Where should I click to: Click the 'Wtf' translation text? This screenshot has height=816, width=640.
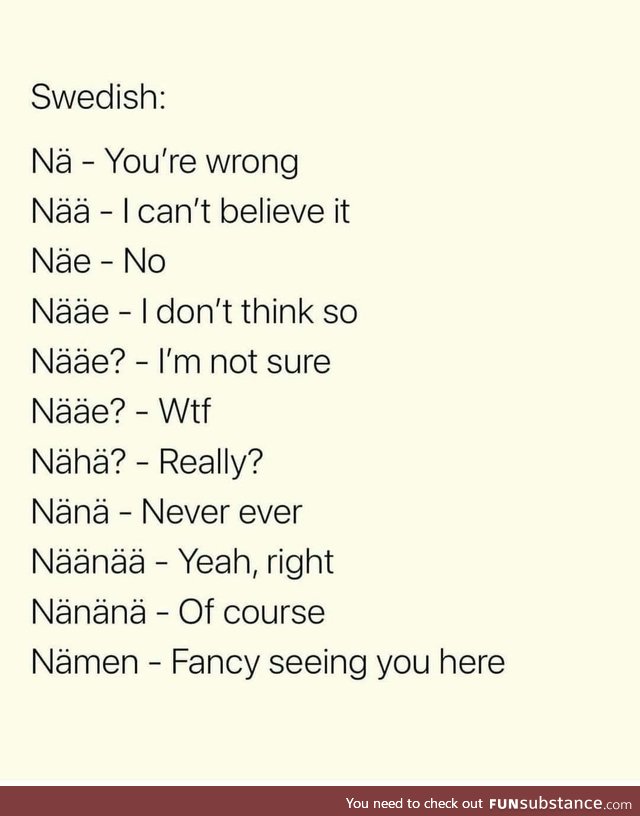click(185, 411)
